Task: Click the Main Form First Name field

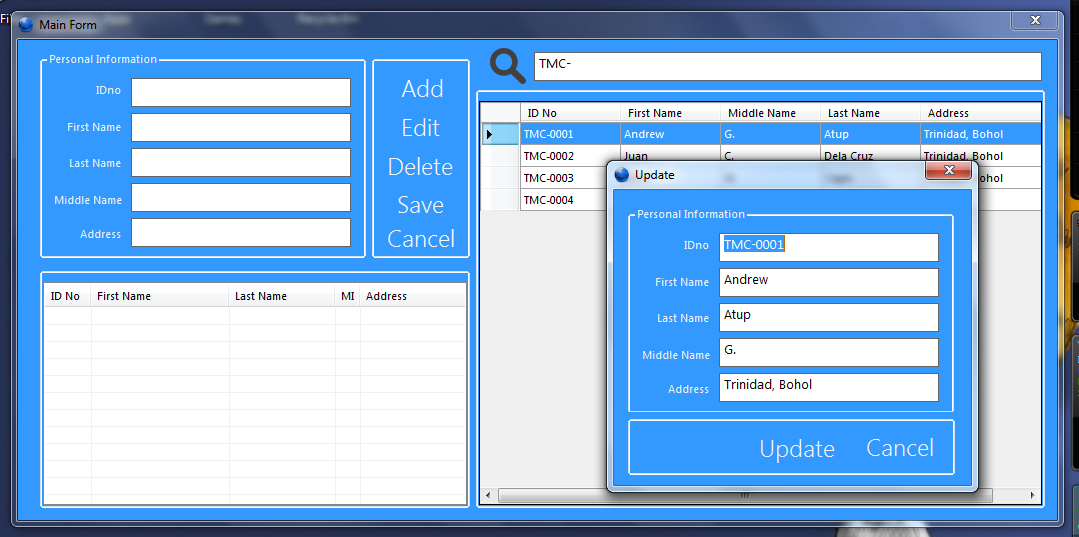Action: [241, 127]
